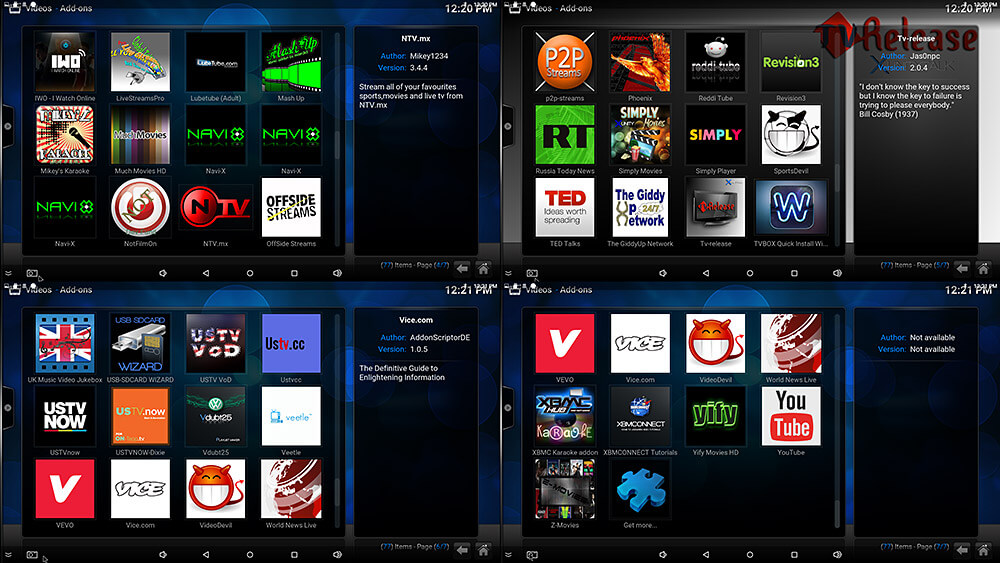Open the Vdubt25 add-on
Image resolution: width=1000 pixels, height=563 pixels.
tap(216, 416)
